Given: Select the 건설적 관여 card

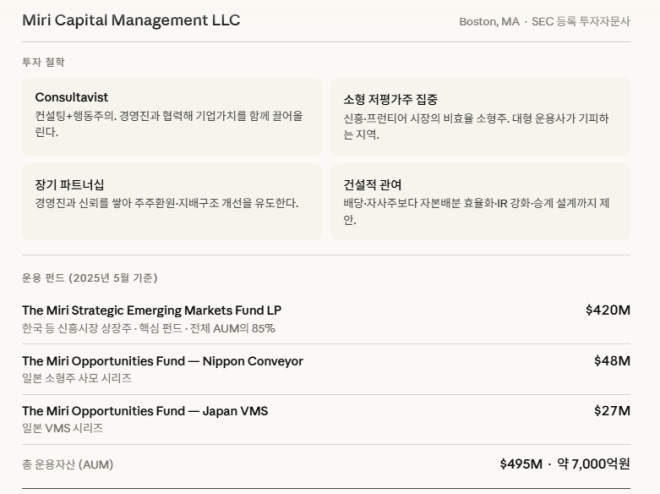Looking at the screenshot, I should [480, 201].
